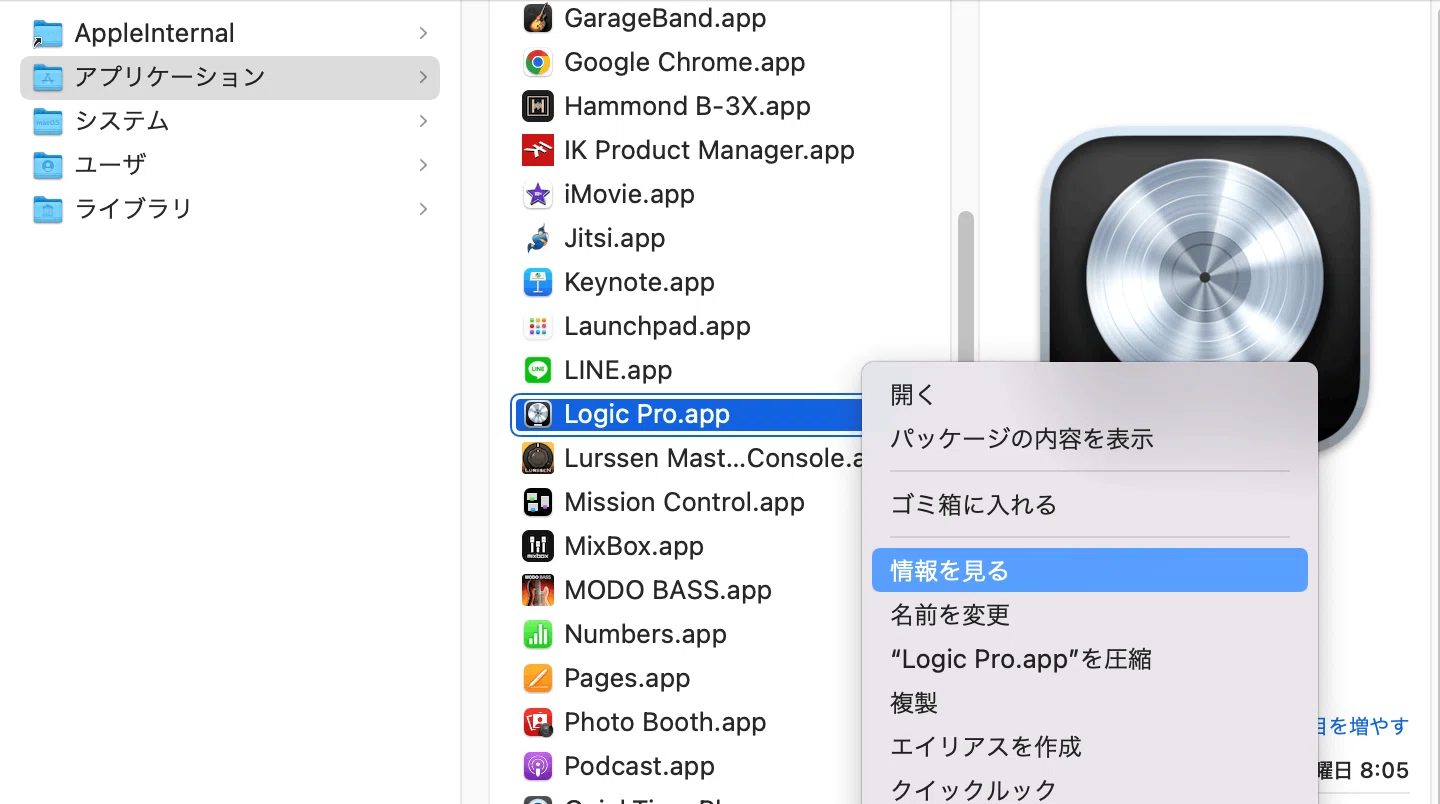
Task: Click the LINE.app green icon
Action: (538, 370)
